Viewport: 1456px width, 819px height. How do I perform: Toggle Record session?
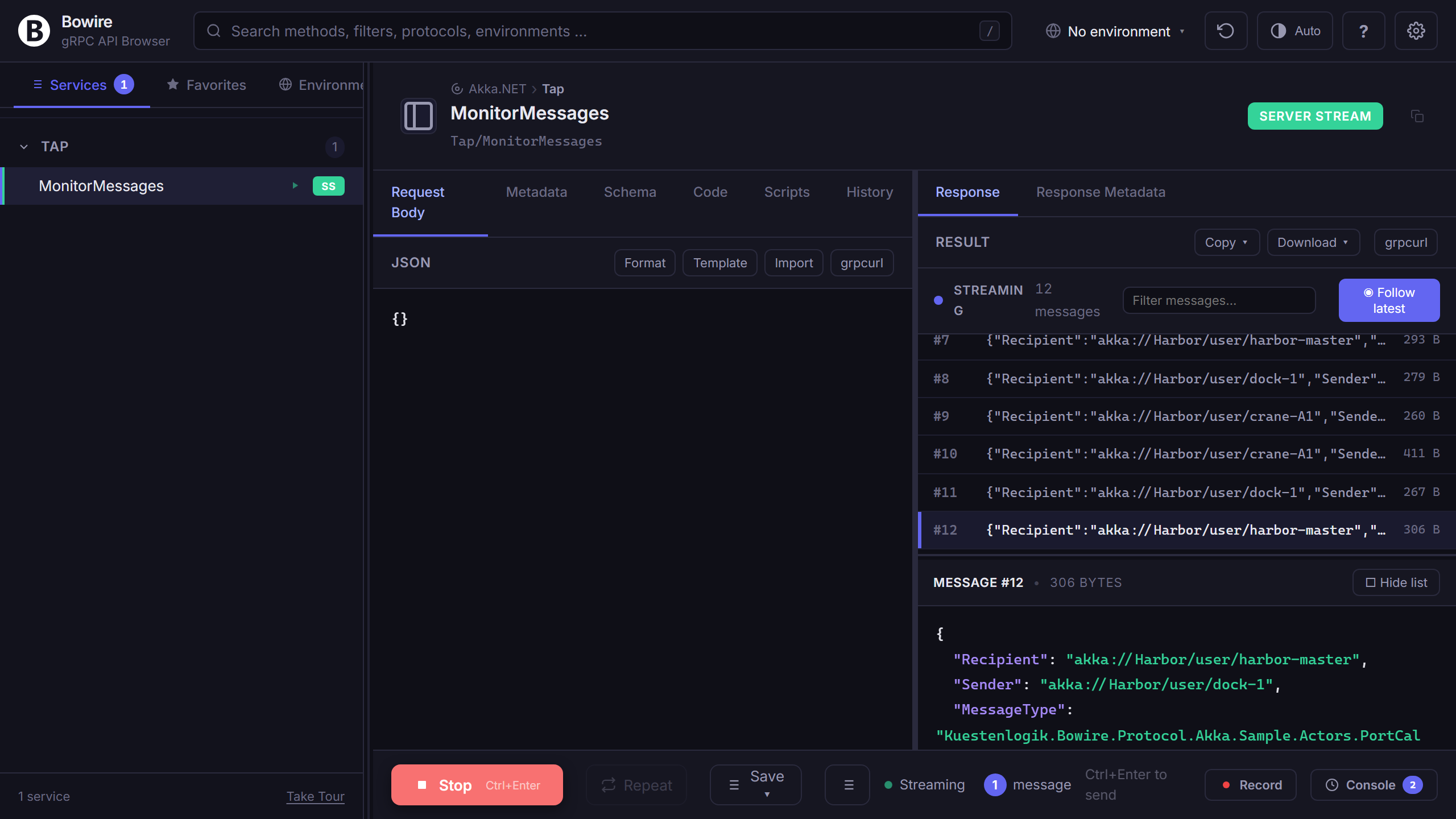[1251, 785]
